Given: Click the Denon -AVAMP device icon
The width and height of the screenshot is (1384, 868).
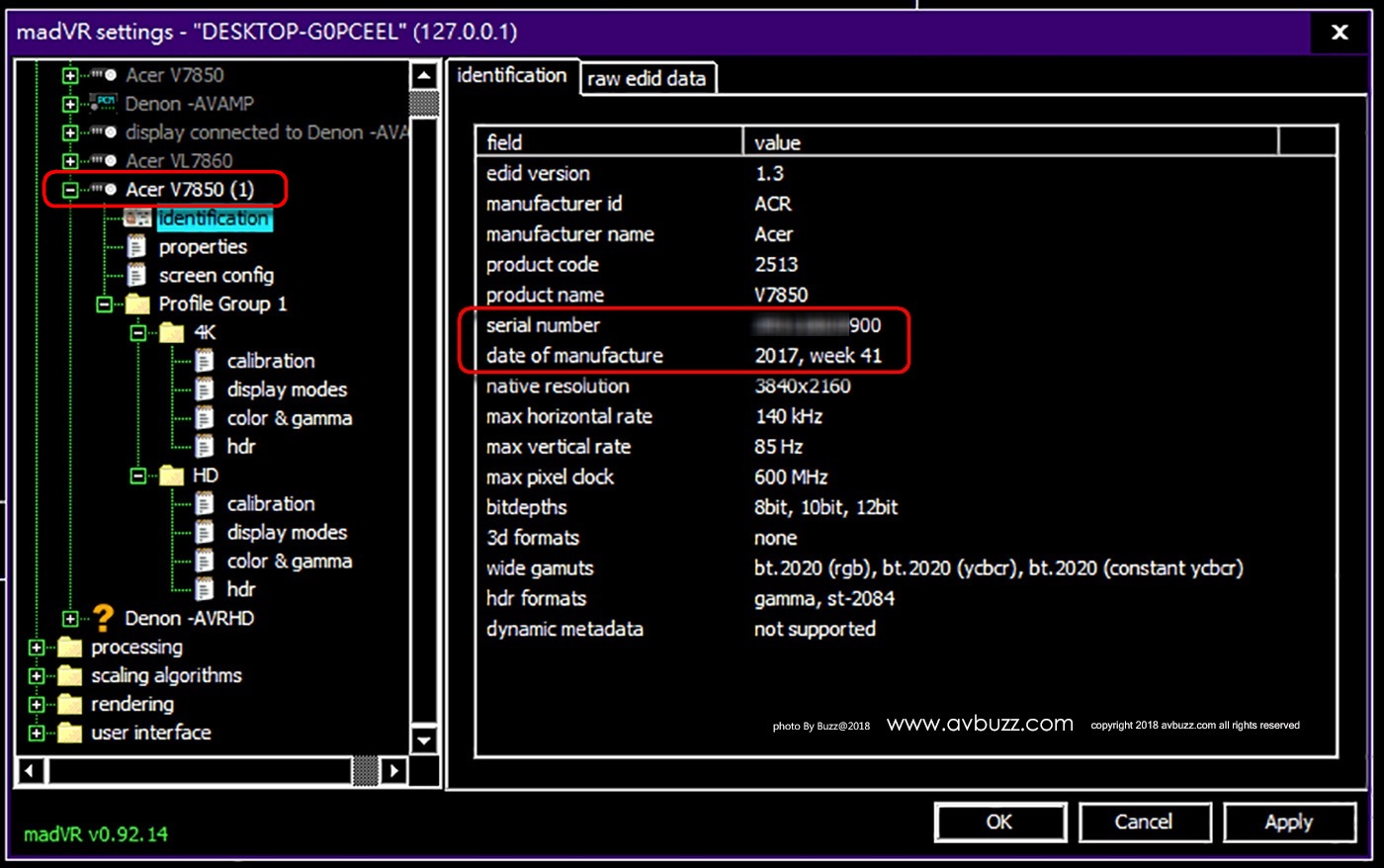Looking at the screenshot, I should click(x=103, y=103).
